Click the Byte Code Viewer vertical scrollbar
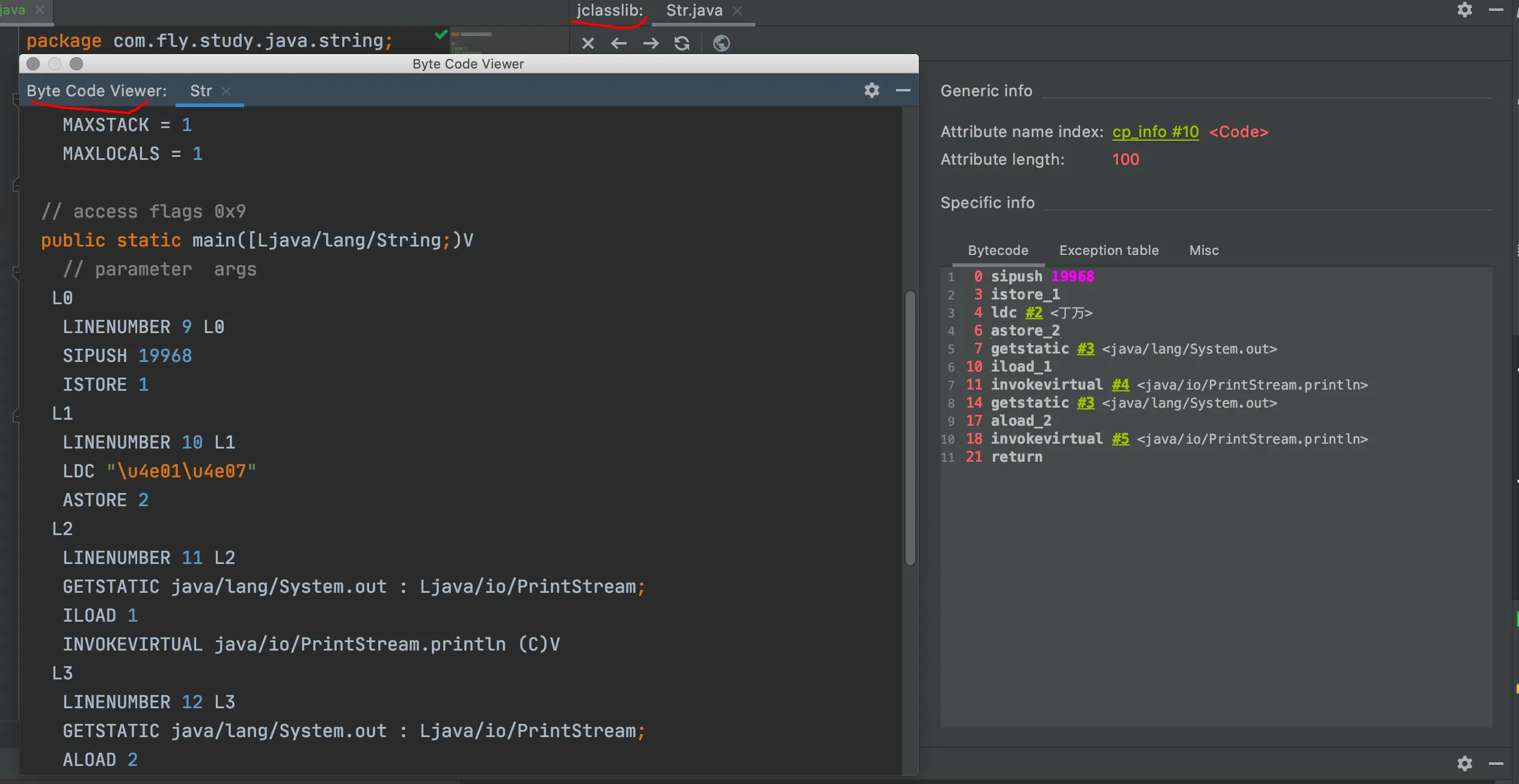 910,428
